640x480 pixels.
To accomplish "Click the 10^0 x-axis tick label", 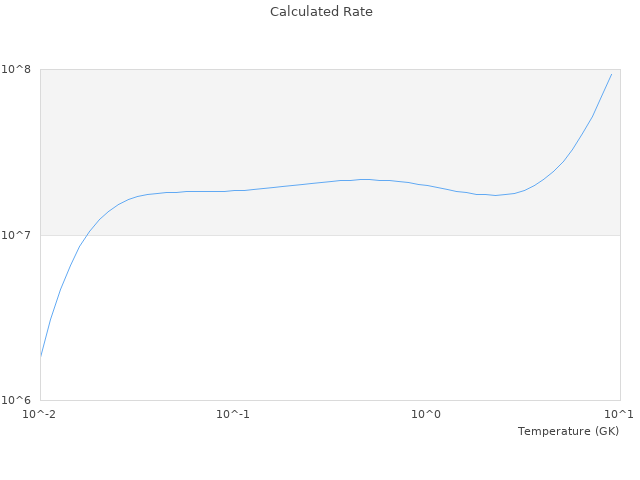I will pos(426,414).
